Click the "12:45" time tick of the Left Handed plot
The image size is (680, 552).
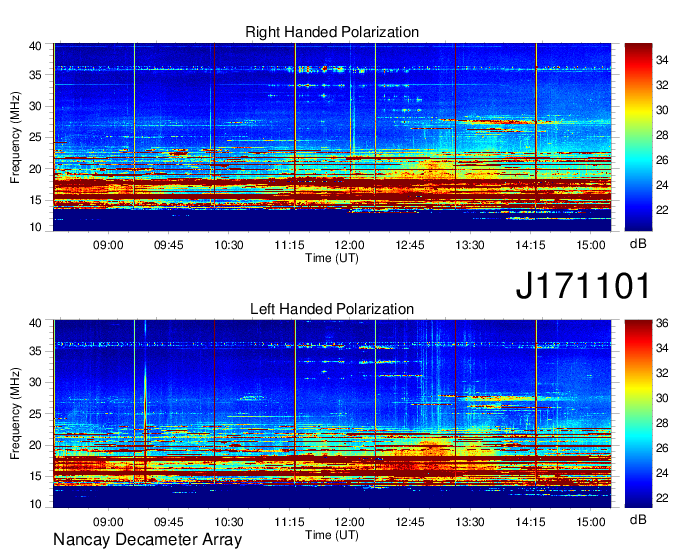pyautogui.click(x=410, y=522)
